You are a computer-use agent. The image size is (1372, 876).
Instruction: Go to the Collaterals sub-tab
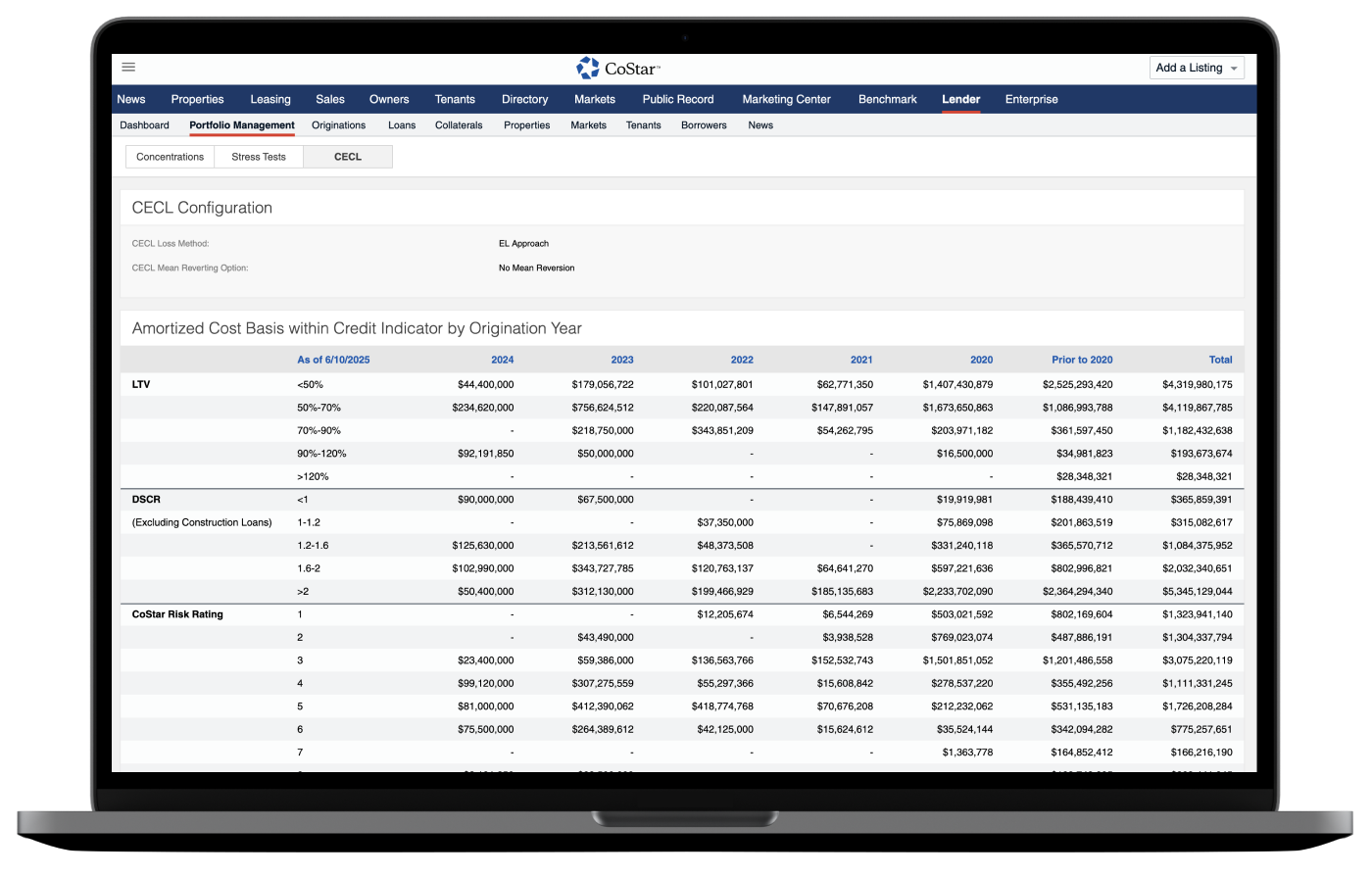(459, 125)
